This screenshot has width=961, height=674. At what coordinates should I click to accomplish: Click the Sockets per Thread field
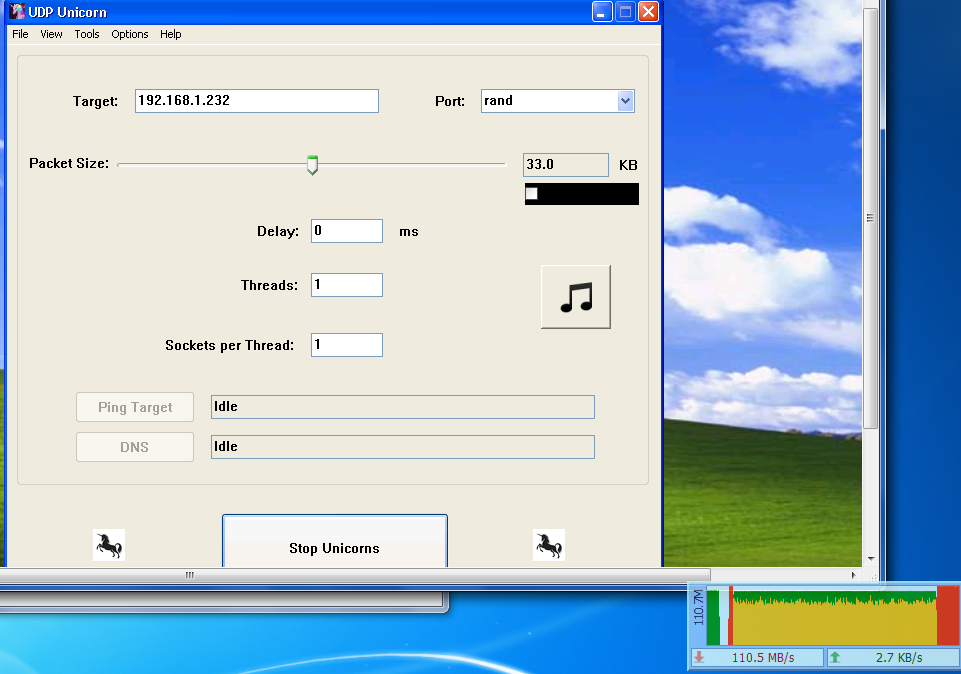coord(347,345)
